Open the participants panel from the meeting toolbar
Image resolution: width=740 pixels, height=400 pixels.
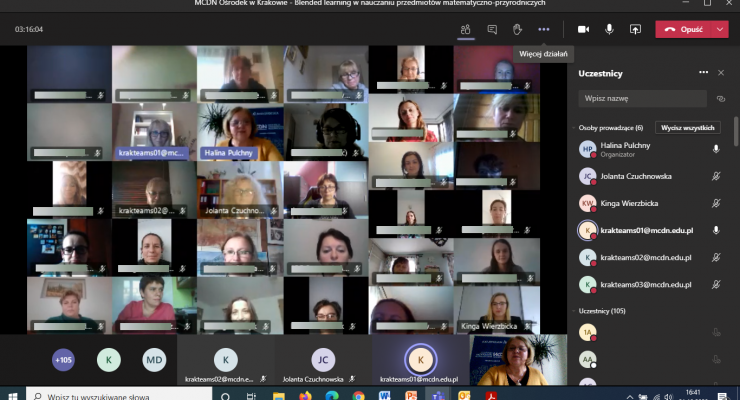click(x=466, y=29)
